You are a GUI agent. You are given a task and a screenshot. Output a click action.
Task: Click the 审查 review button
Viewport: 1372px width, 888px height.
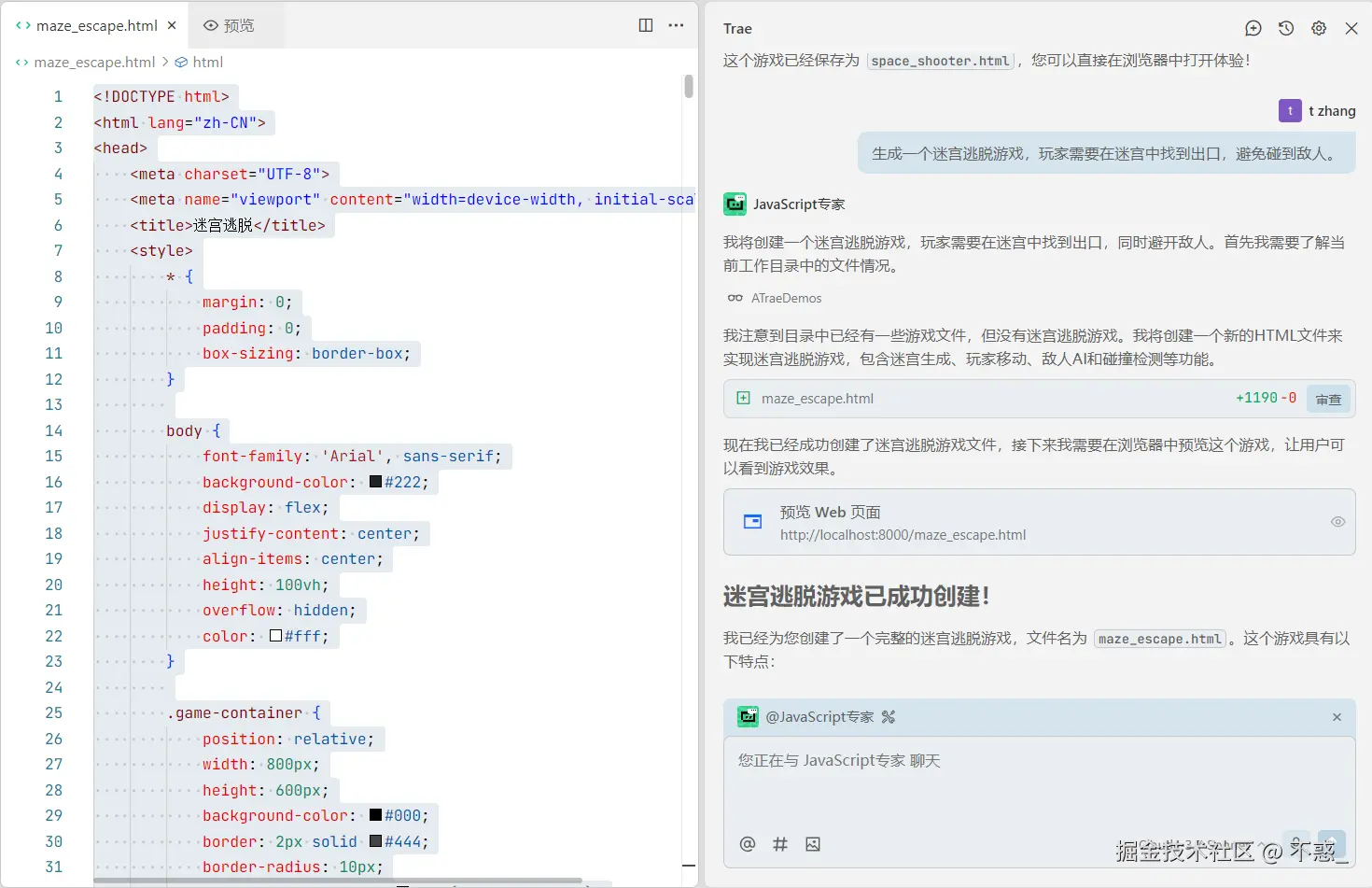[x=1328, y=399]
